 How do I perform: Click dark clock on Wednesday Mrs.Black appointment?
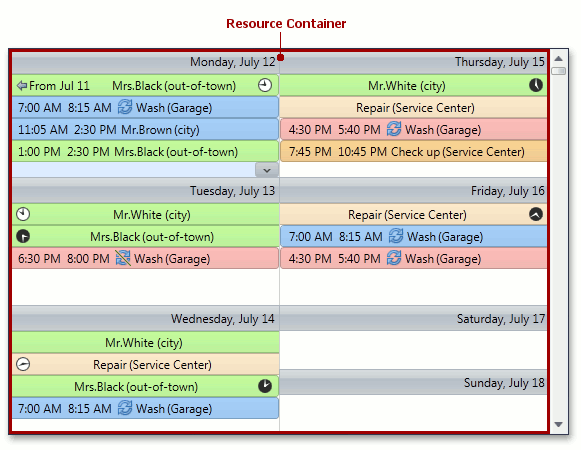point(265,386)
